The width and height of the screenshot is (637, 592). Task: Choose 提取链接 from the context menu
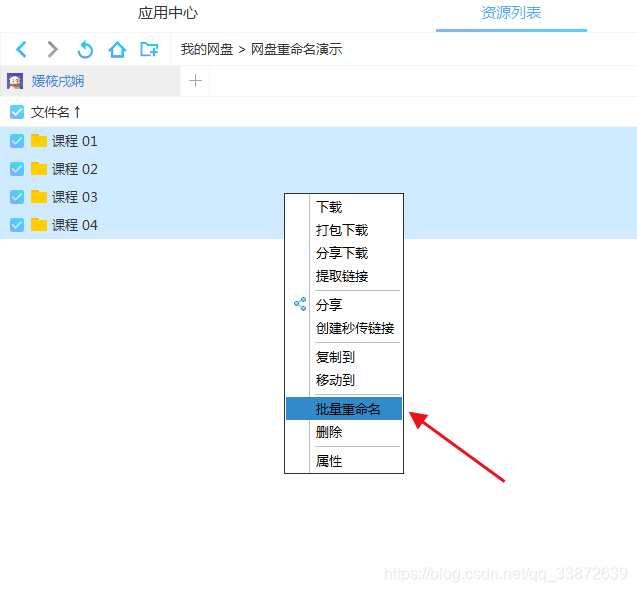point(344,276)
